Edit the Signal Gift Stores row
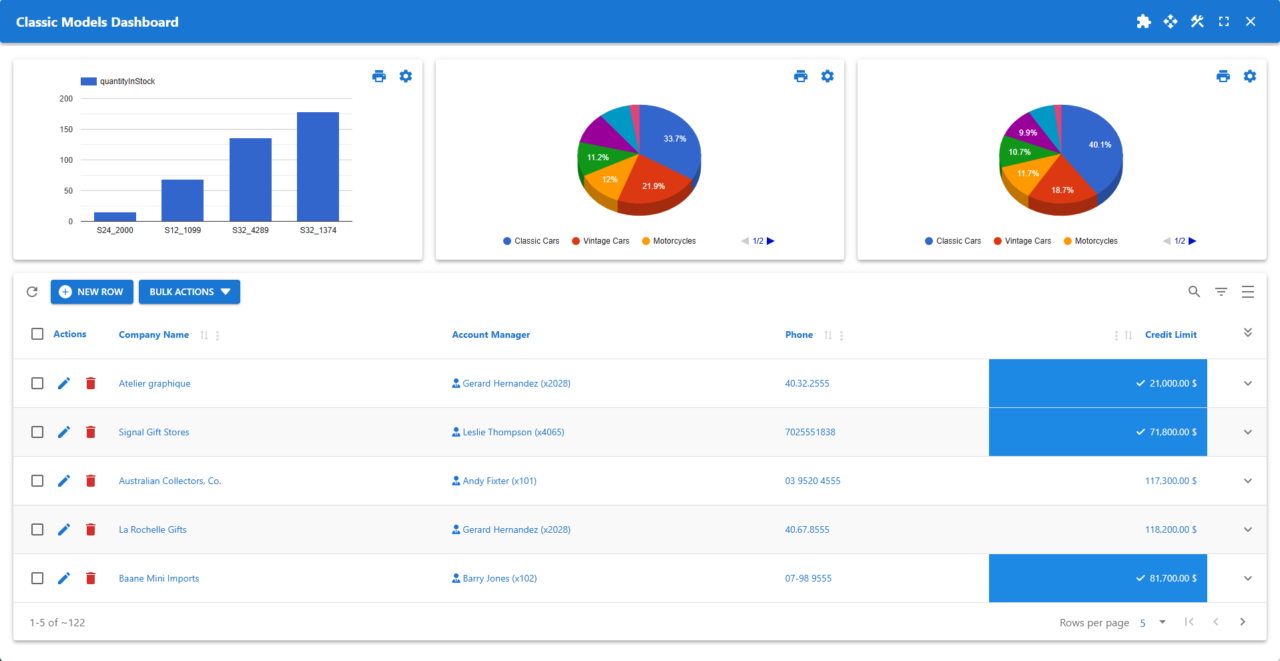 click(64, 432)
